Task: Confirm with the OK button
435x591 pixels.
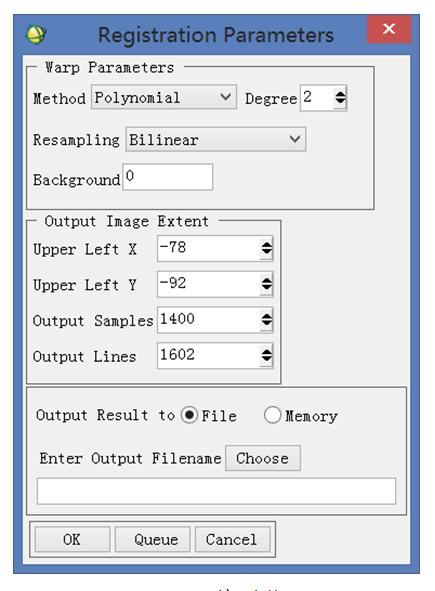Action: point(72,539)
